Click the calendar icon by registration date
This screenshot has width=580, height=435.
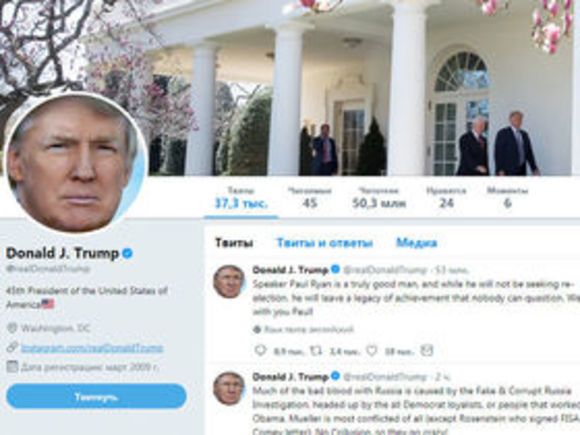click(x=12, y=367)
